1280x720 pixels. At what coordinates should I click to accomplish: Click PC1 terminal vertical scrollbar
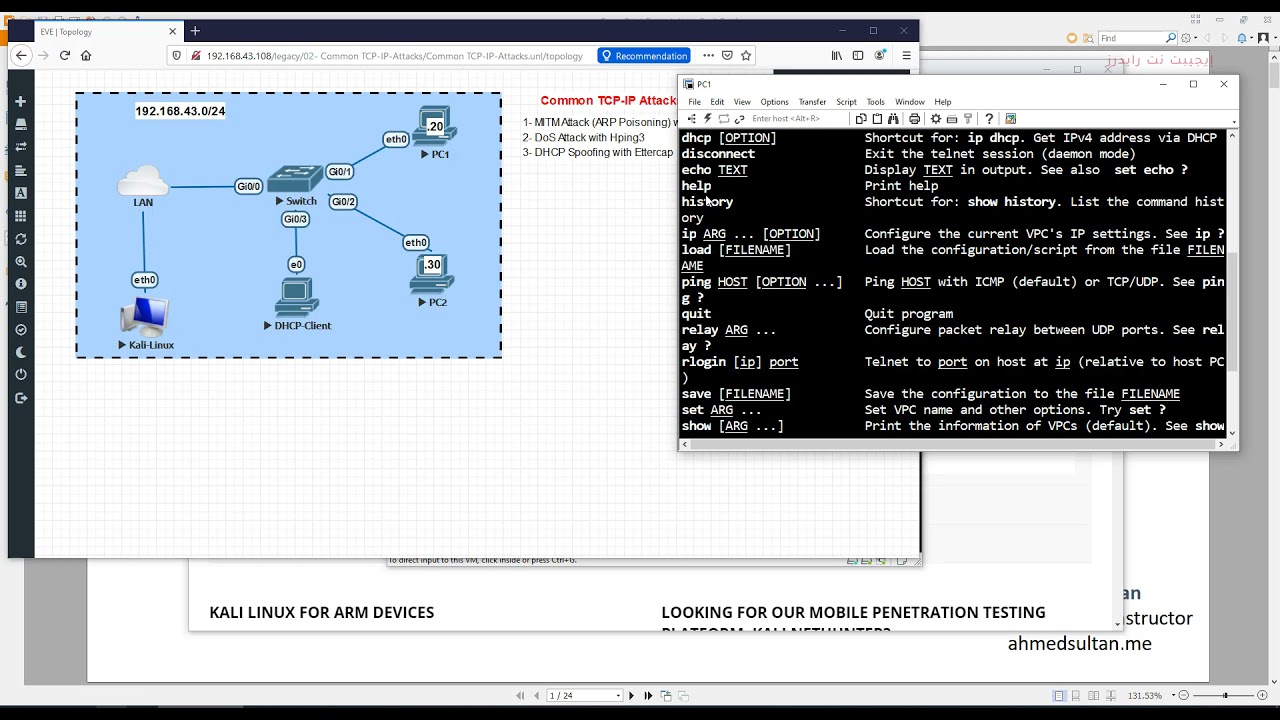coord(1232,283)
